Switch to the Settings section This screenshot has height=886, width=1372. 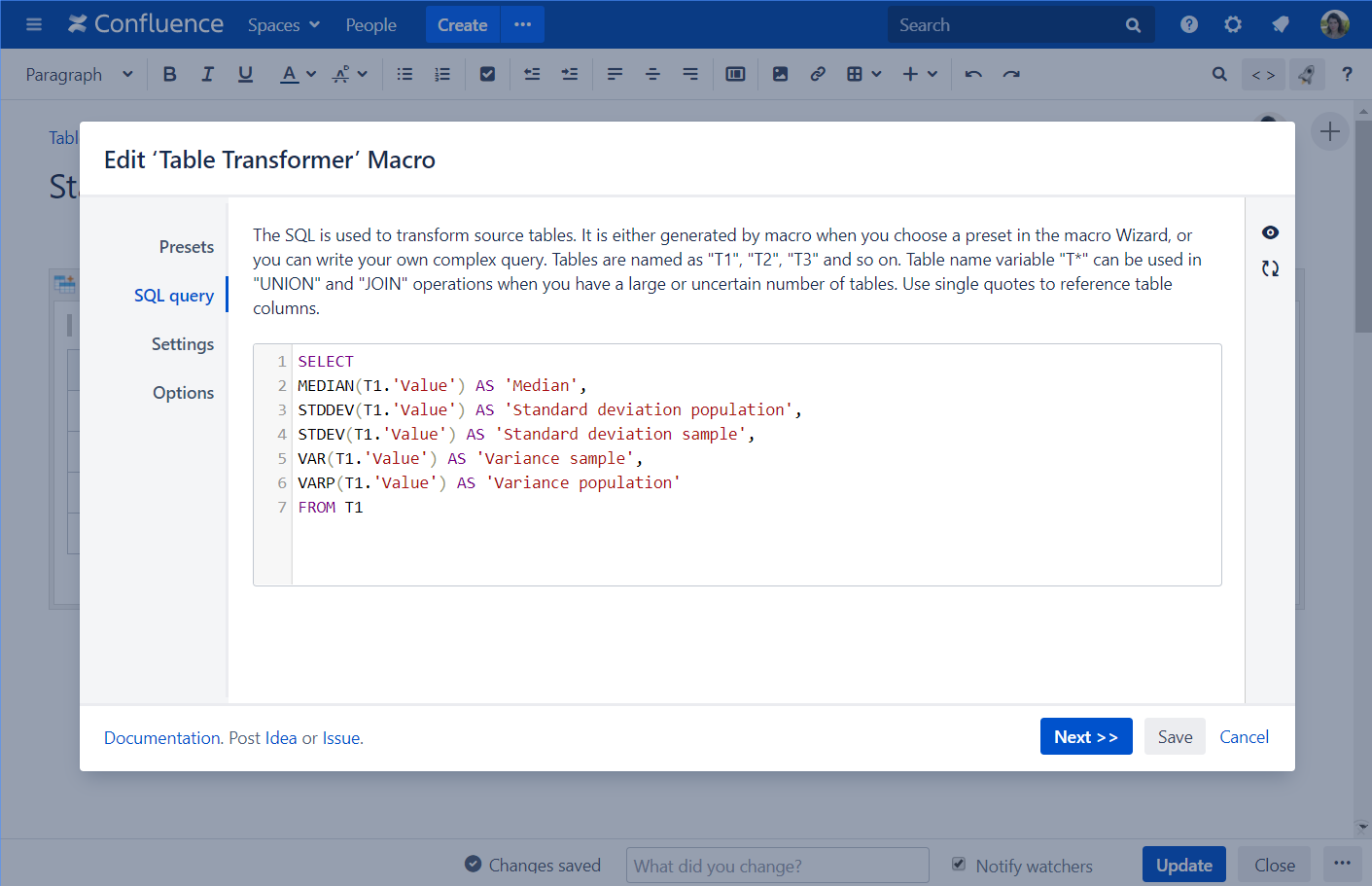(x=183, y=343)
